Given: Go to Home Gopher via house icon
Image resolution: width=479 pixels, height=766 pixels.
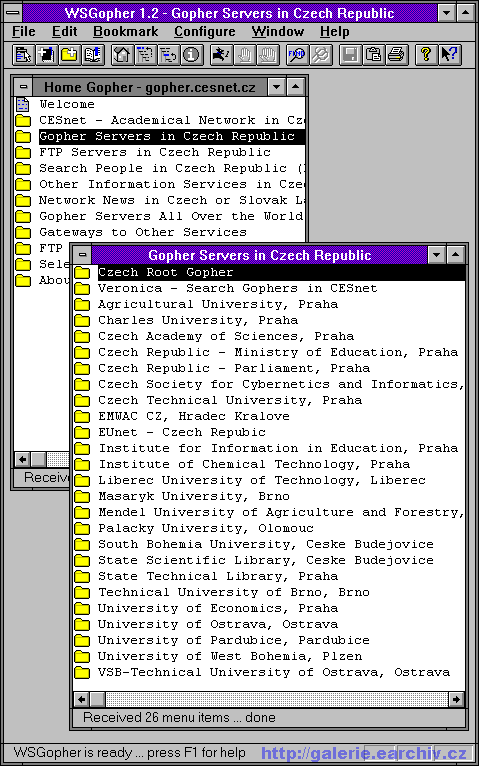Looking at the screenshot, I should pyautogui.click(x=122, y=55).
